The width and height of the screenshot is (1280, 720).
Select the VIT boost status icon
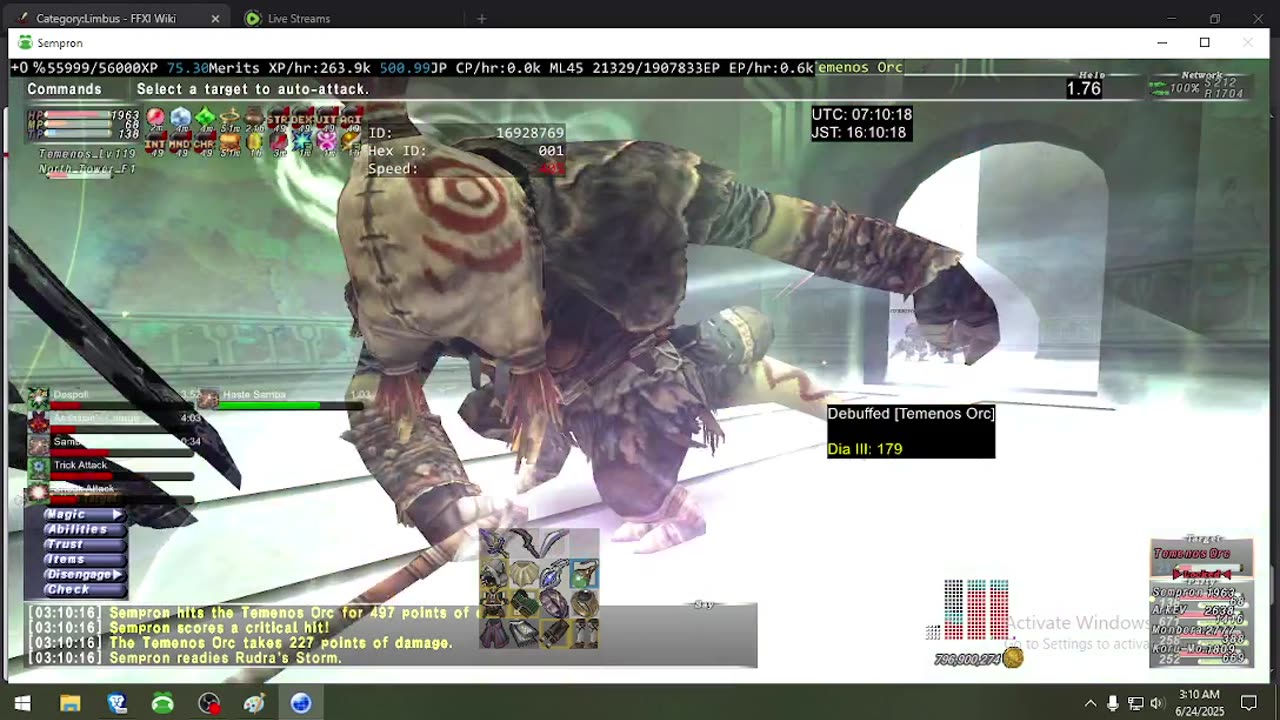(327, 118)
